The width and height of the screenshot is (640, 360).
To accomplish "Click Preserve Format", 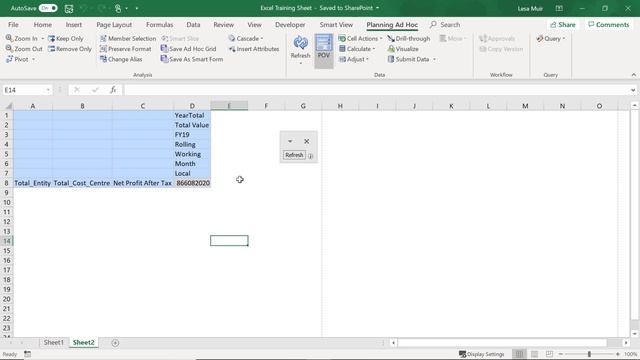I will point(125,49).
